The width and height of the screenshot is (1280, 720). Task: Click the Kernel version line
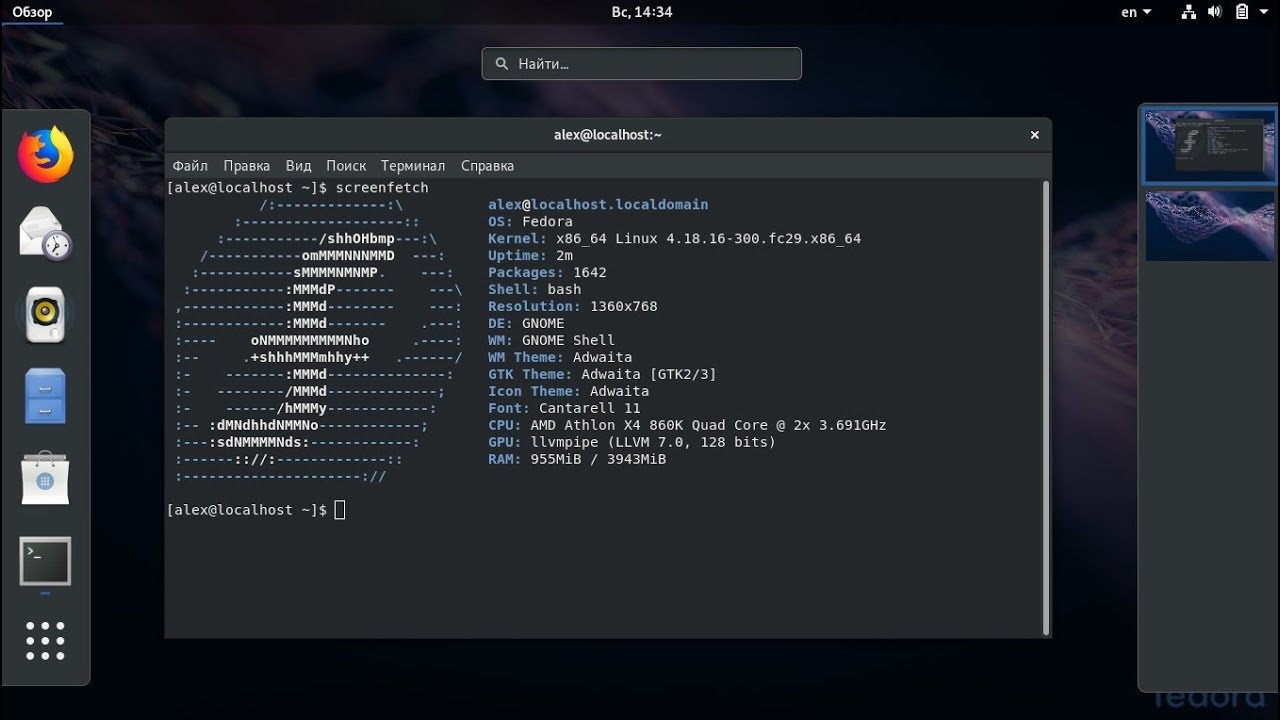(674, 239)
